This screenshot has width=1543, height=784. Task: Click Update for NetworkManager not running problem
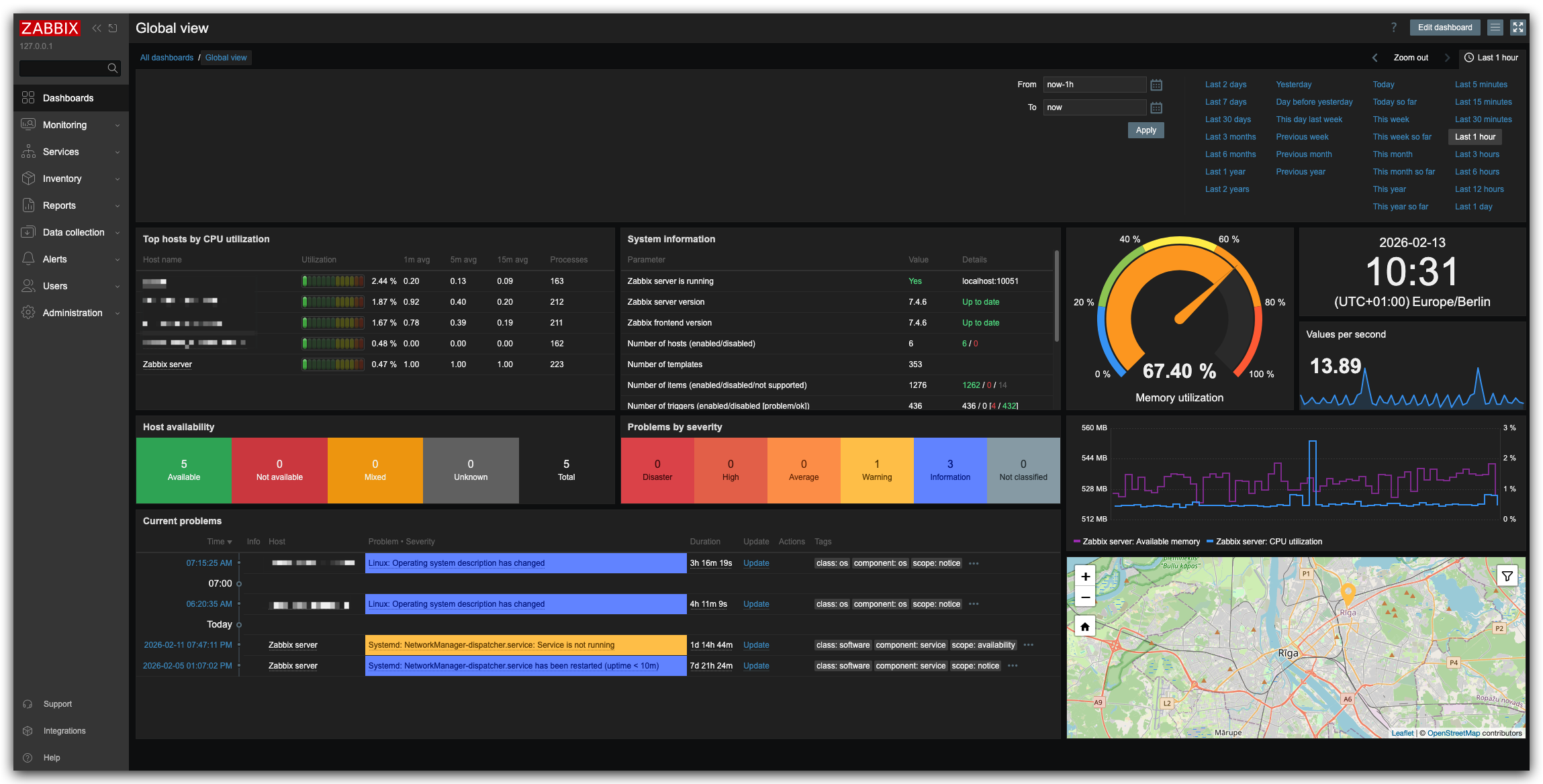[x=756, y=645]
